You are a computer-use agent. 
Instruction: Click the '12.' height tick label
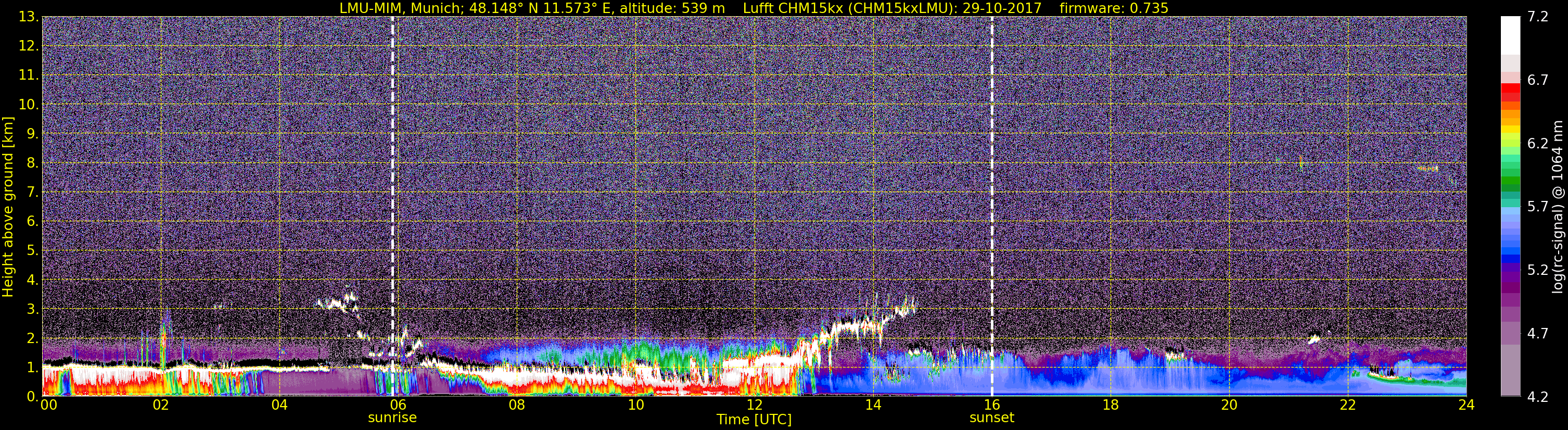pyautogui.click(x=28, y=46)
